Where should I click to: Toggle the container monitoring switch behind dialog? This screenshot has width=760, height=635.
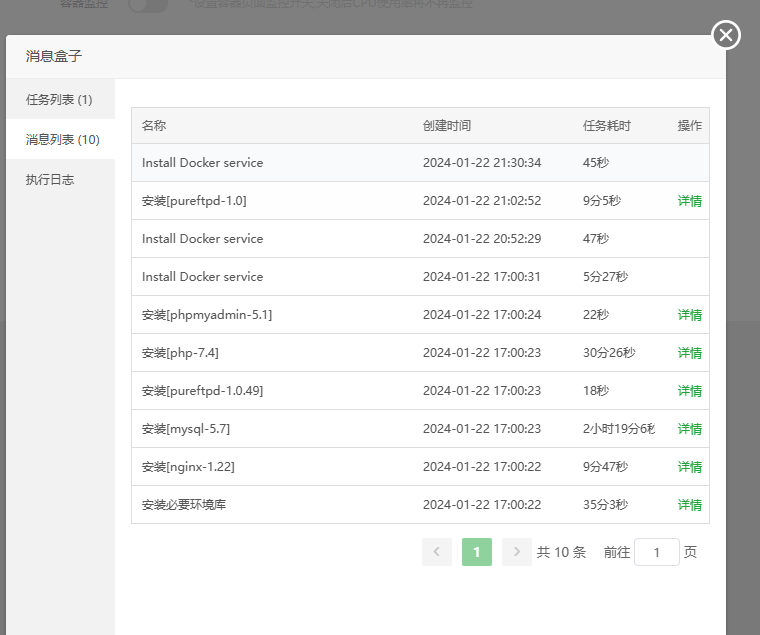click(x=148, y=5)
